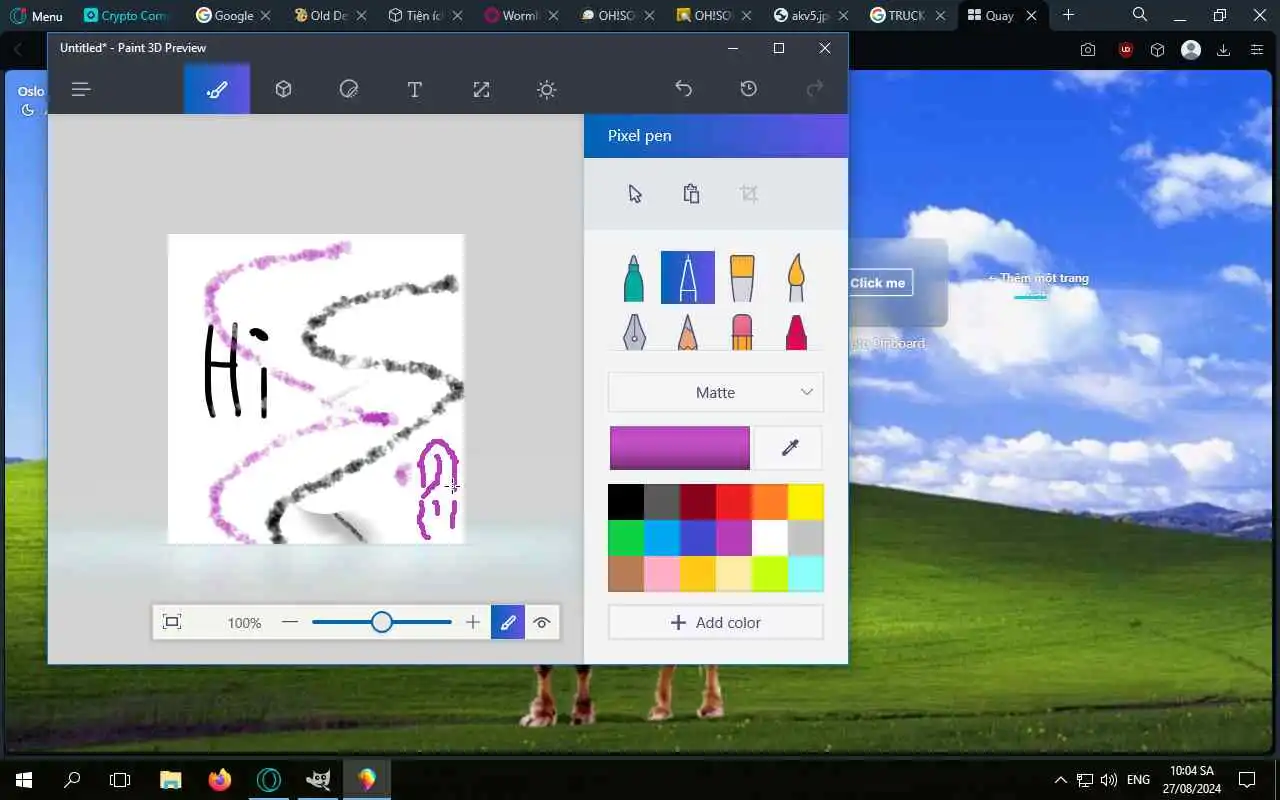Open the Effects sun icon tab
The width and height of the screenshot is (1280, 800).
tap(546, 90)
